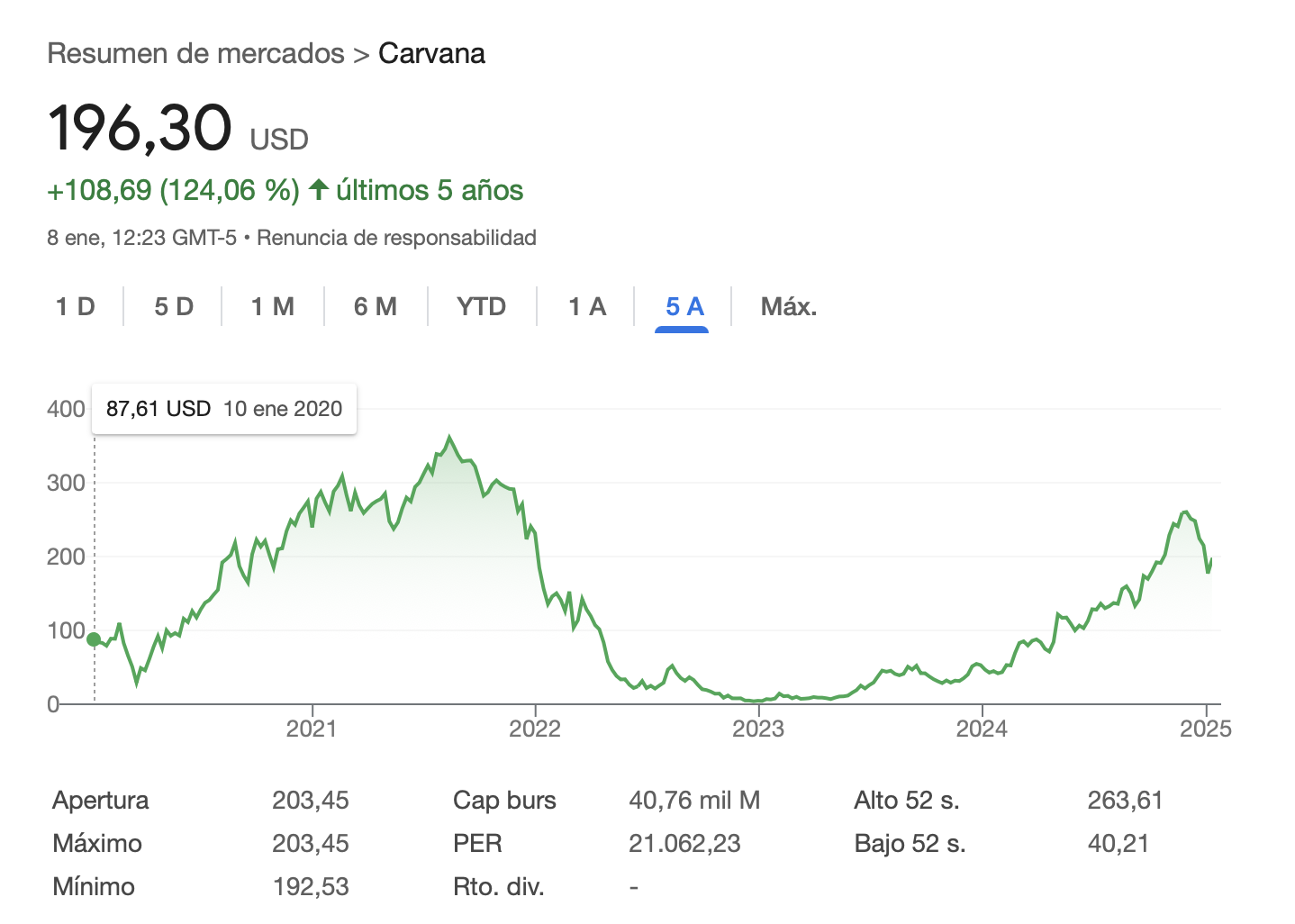This screenshot has width=1295, height=924.
Task: Click the active 5 A tab
Action: tap(684, 307)
